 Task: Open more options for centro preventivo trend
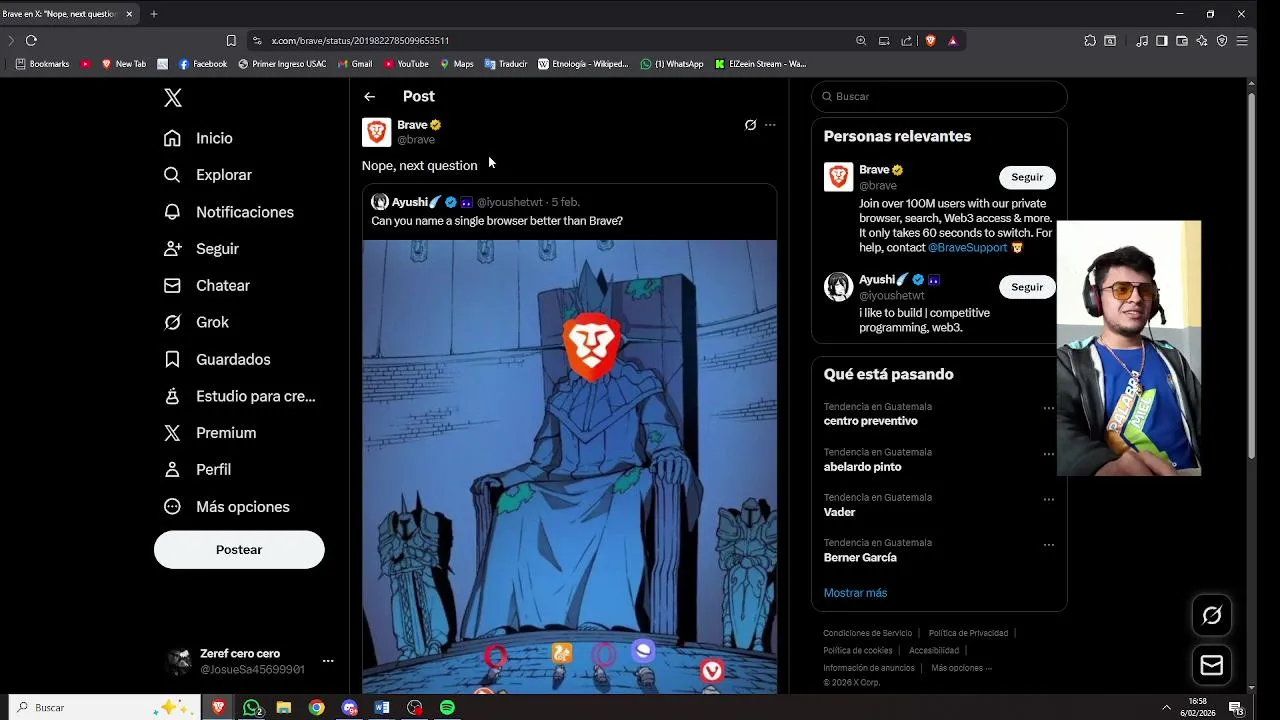click(x=1048, y=408)
